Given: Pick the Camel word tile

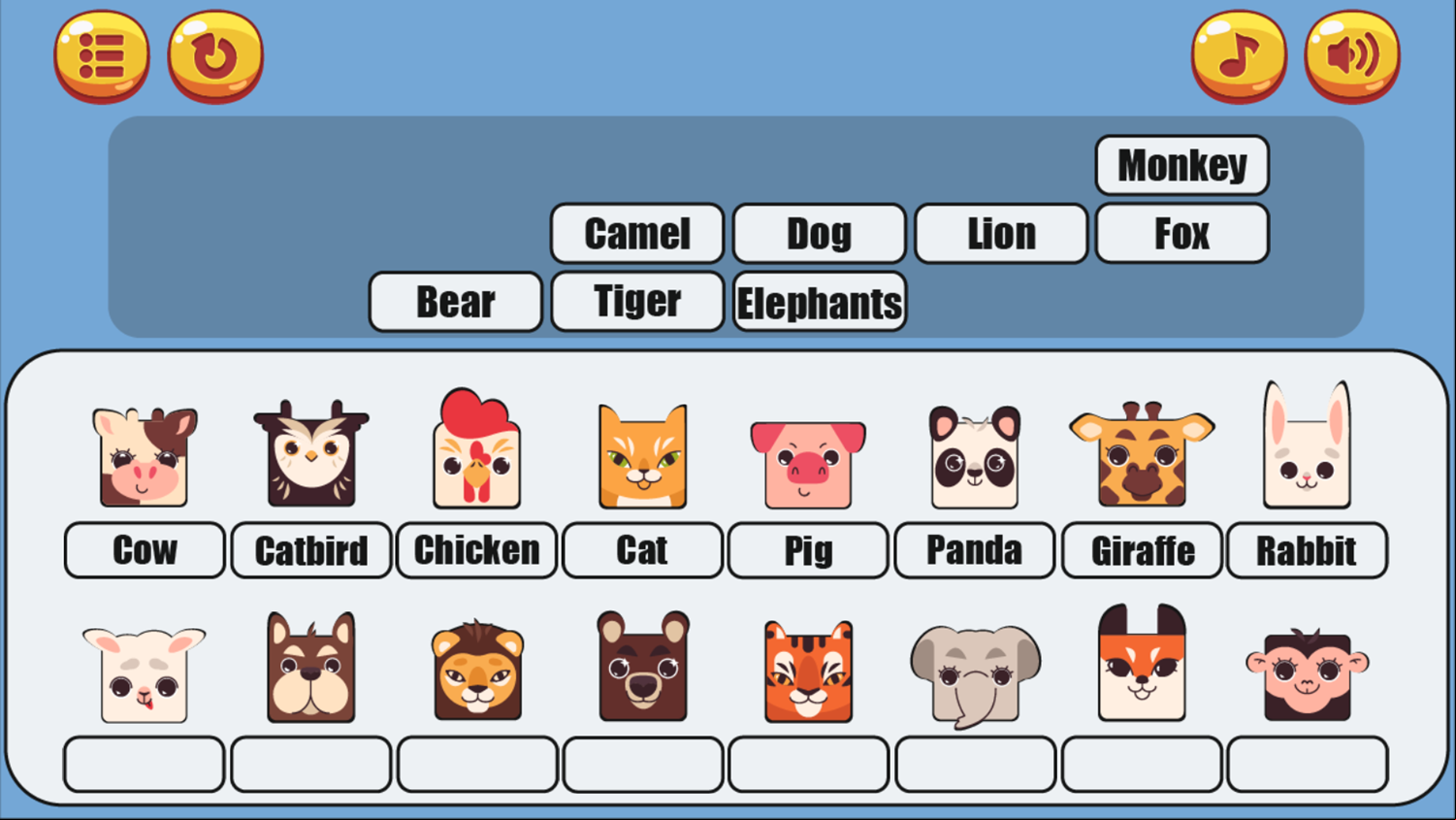Looking at the screenshot, I should click(x=637, y=233).
